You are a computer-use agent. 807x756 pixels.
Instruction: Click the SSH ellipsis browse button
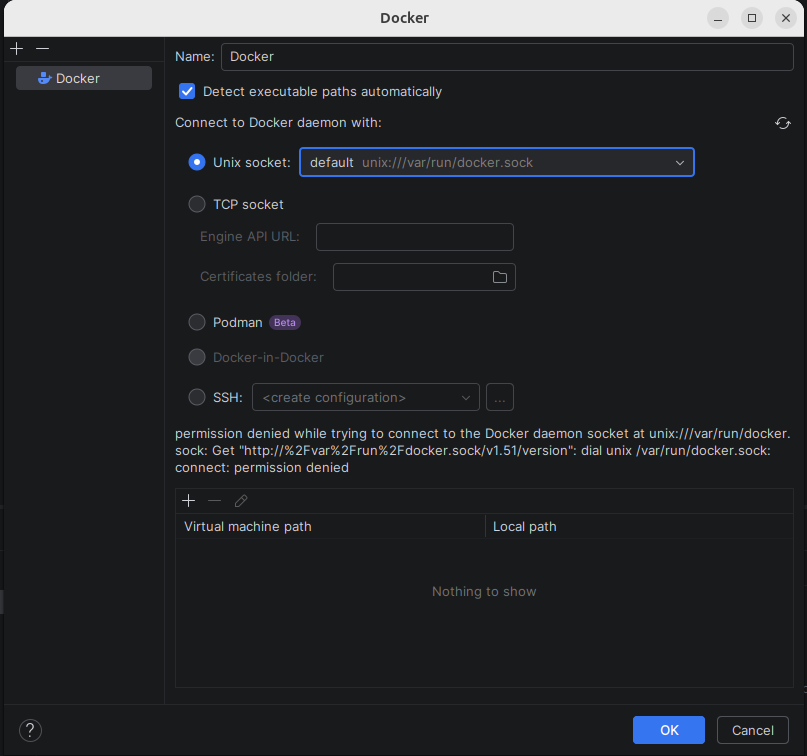point(500,397)
